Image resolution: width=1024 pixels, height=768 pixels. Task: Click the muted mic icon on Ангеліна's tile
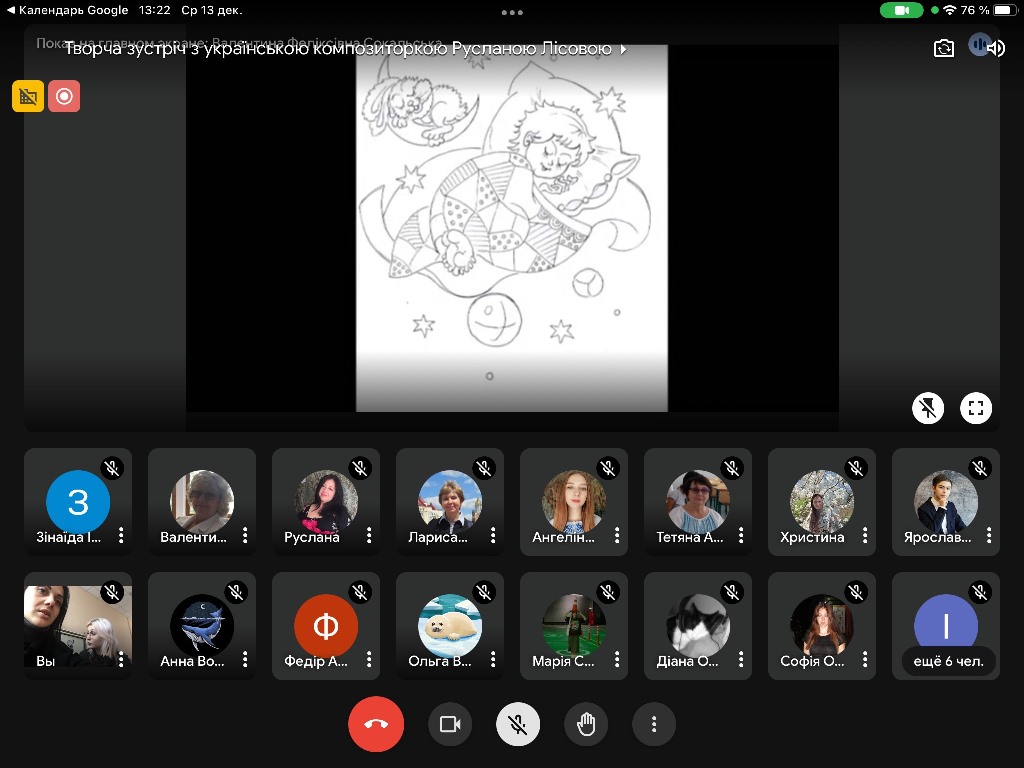pos(608,468)
